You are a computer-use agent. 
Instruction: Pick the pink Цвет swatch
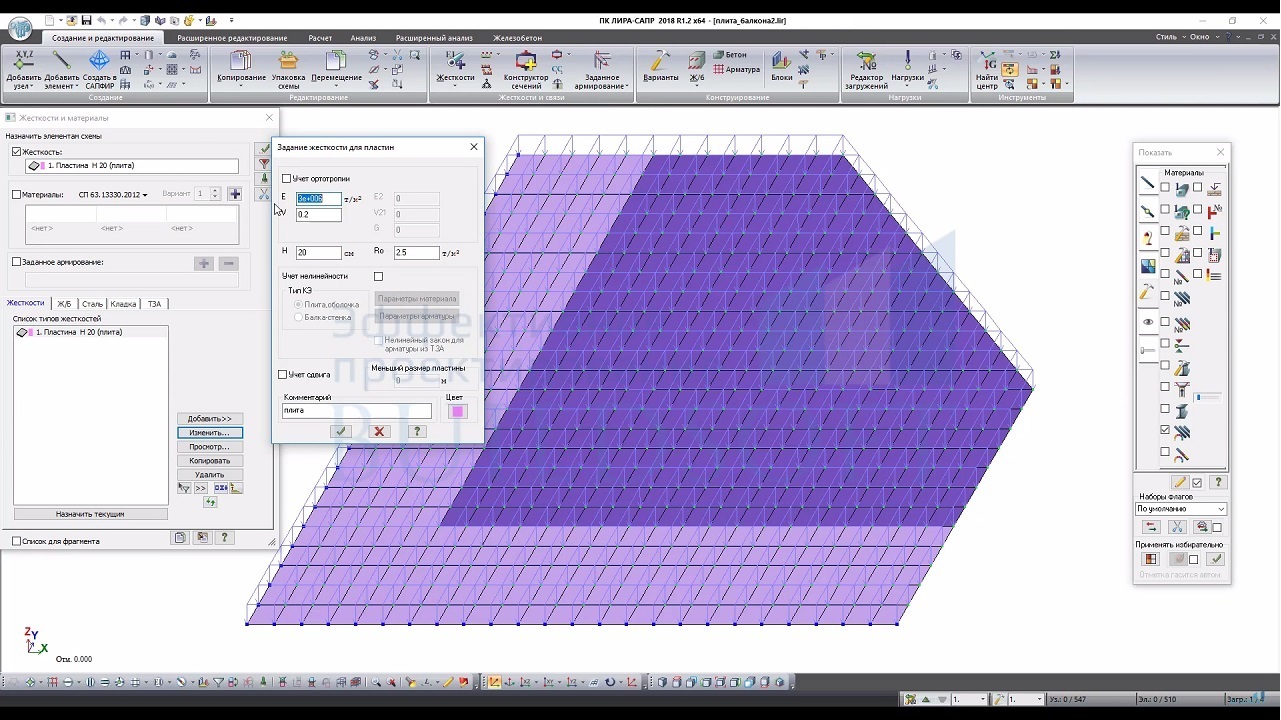[458, 411]
